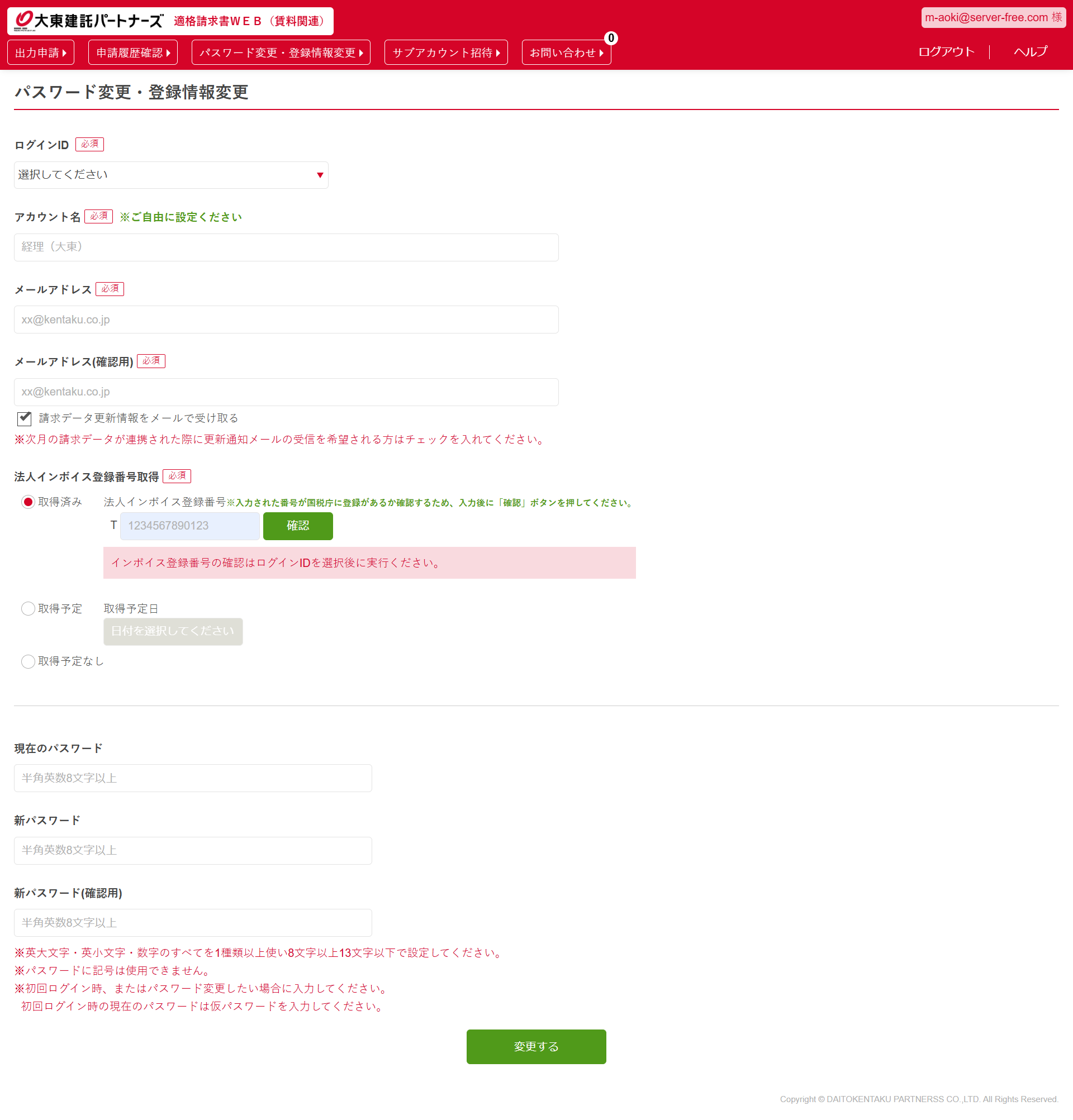
Task: Click the 法人インボイス登録番号 input field
Action: coord(190,526)
